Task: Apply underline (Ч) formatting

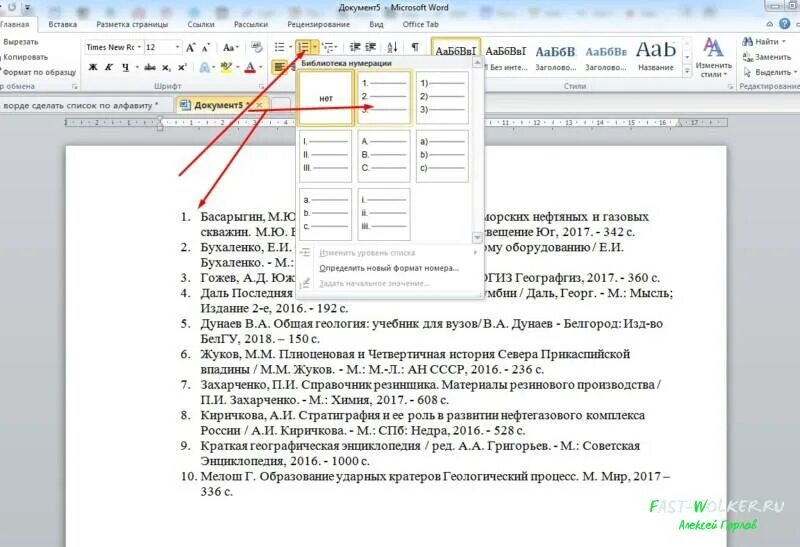Action: pyautogui.click(x=125, y=67)
